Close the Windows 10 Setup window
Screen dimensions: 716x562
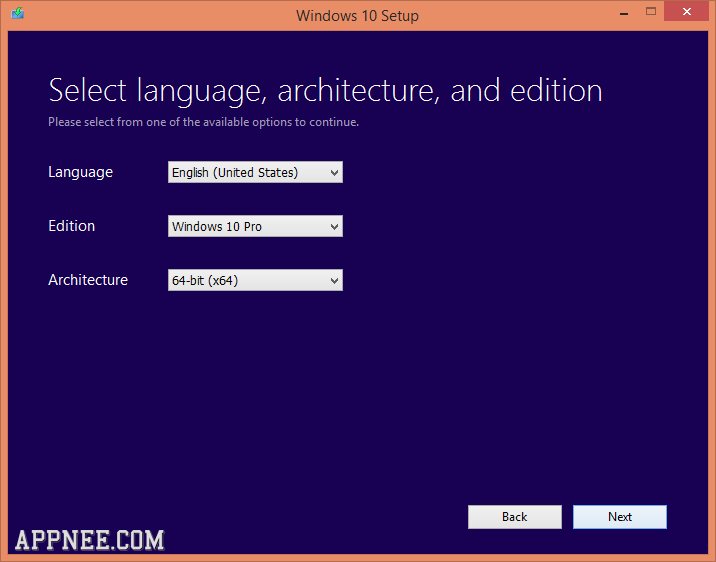[686, 12]
